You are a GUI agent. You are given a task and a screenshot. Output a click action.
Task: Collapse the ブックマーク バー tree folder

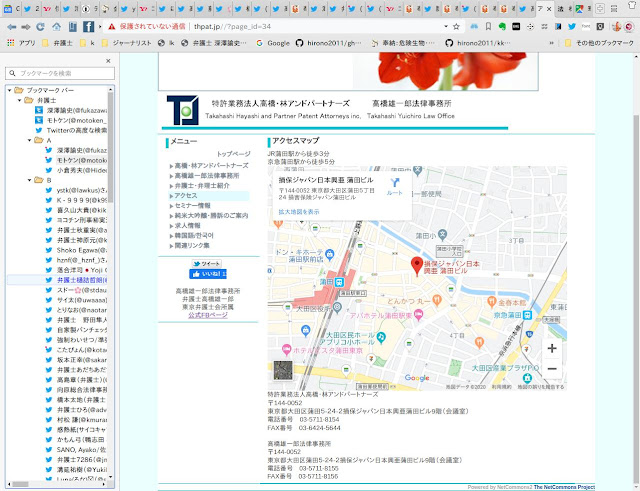(10, 90)
